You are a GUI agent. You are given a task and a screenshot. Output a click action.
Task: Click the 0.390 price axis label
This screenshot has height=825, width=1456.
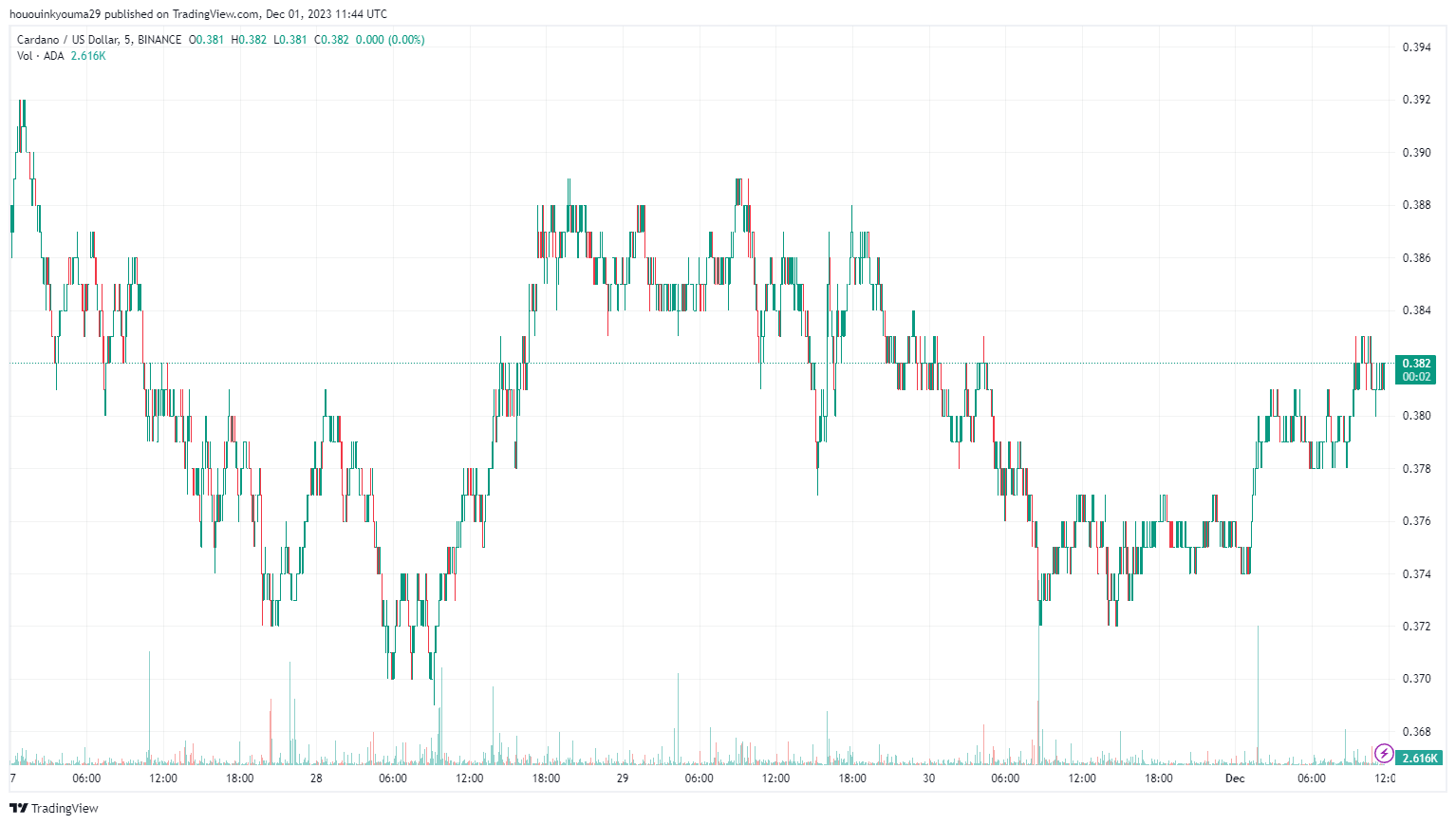coord(1416,153)
